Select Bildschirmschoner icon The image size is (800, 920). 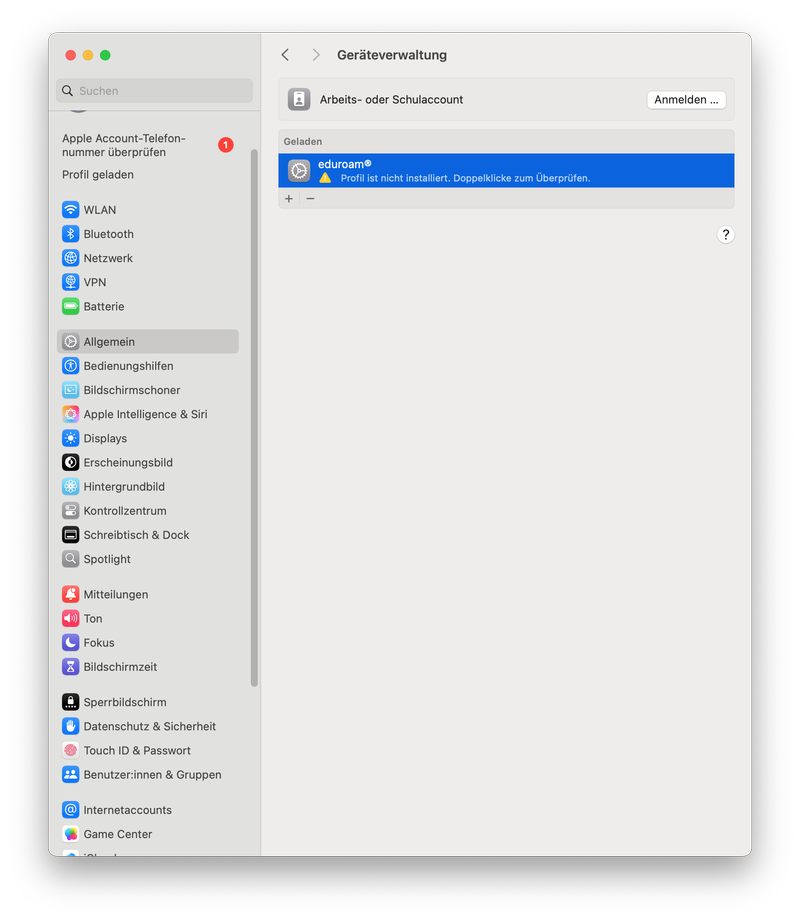[x=70, y=390]
